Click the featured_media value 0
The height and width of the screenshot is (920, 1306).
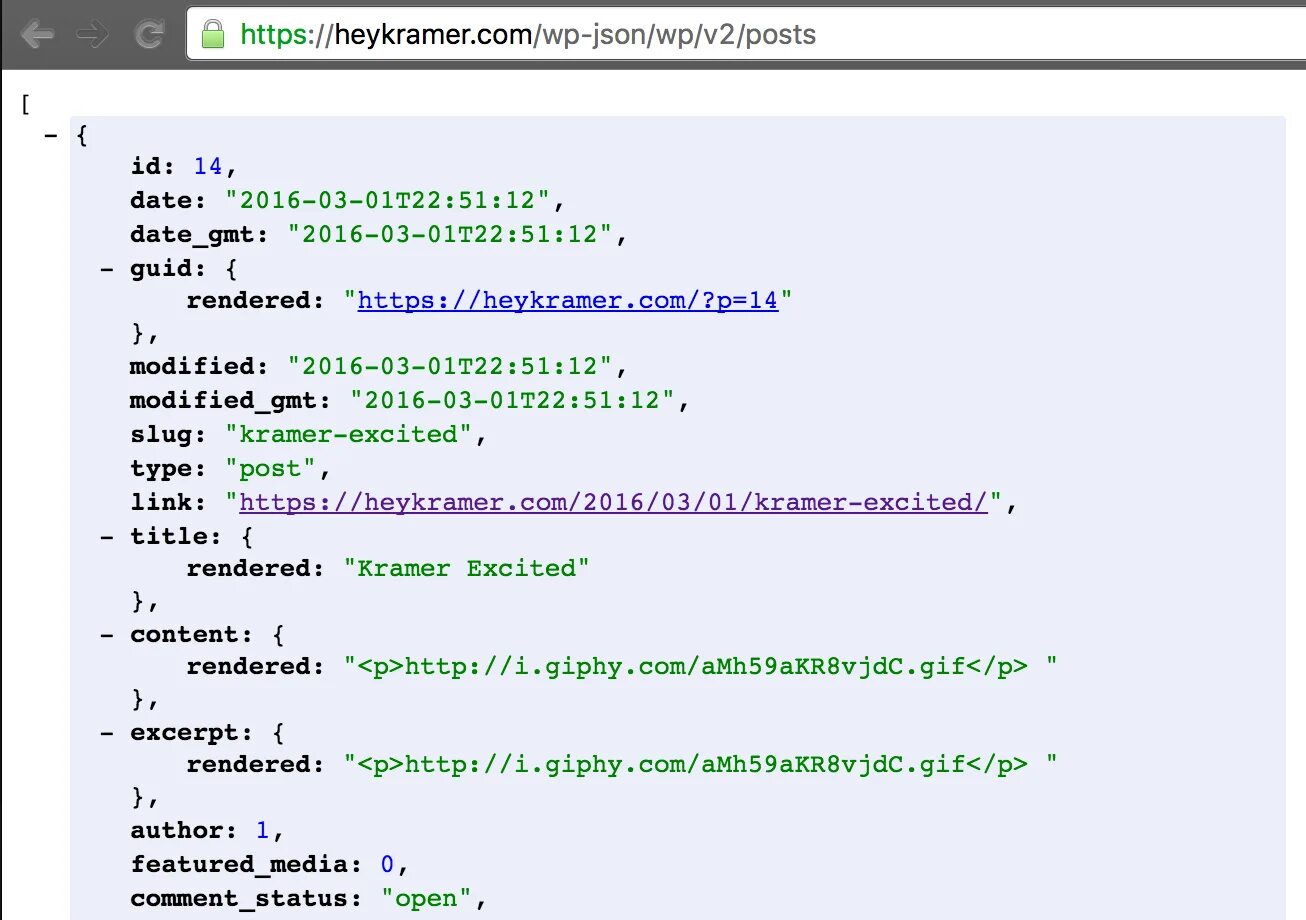(388, 864)
